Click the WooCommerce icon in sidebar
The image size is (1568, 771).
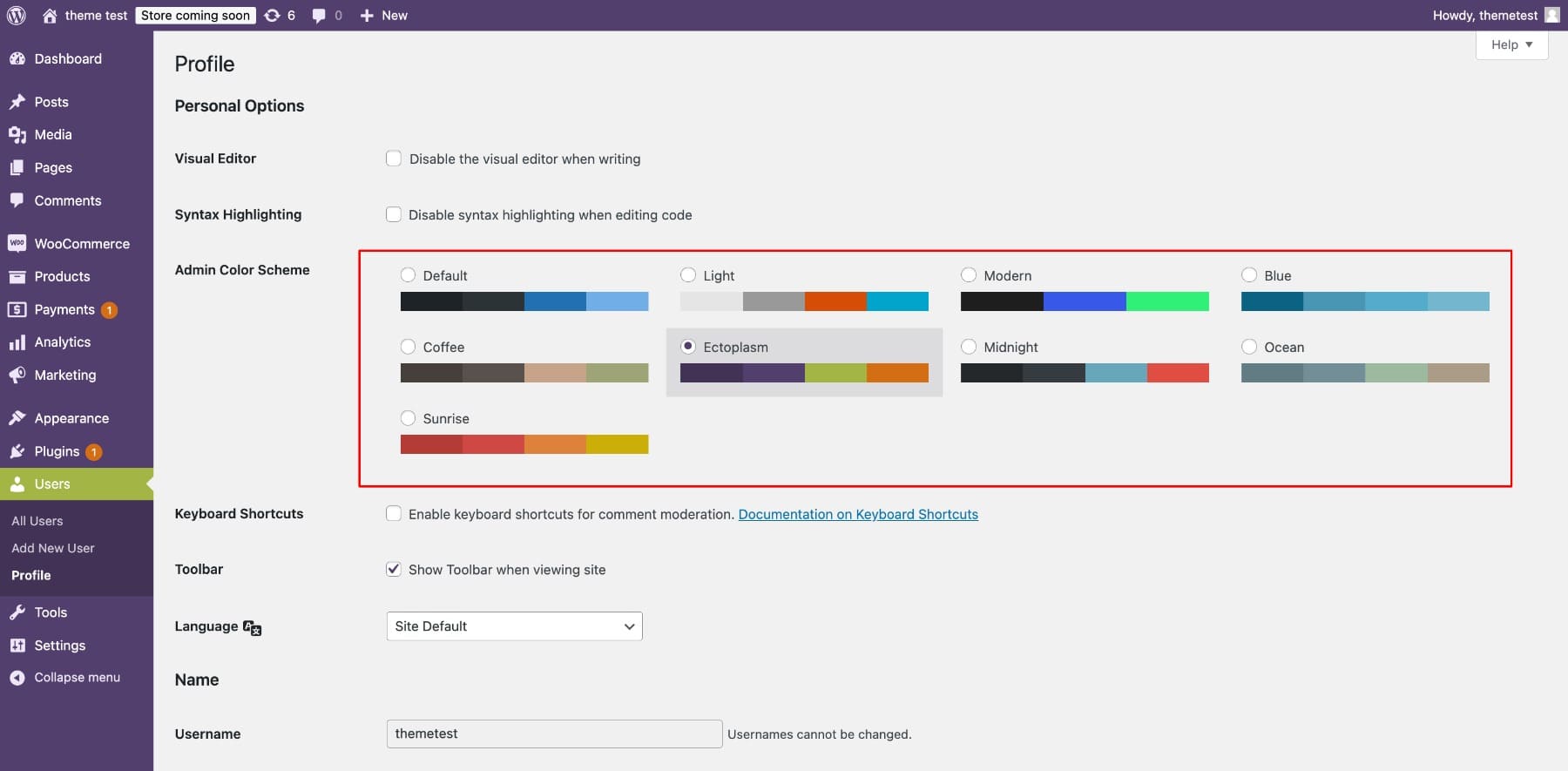click(17, 244)
